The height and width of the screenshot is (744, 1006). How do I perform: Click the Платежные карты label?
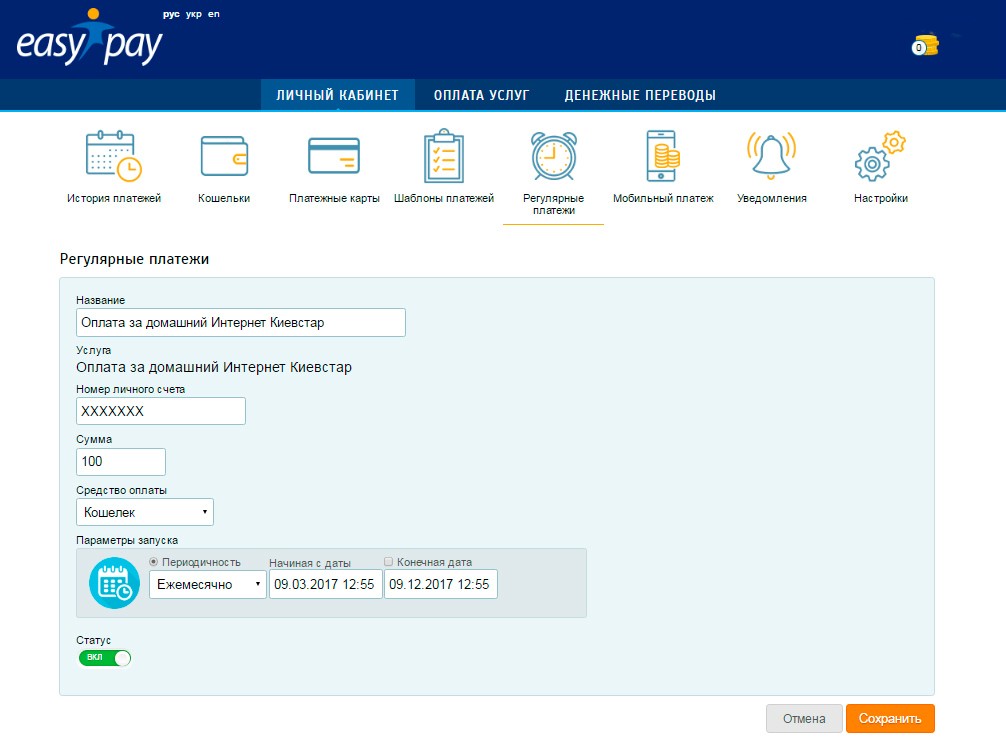334,198
